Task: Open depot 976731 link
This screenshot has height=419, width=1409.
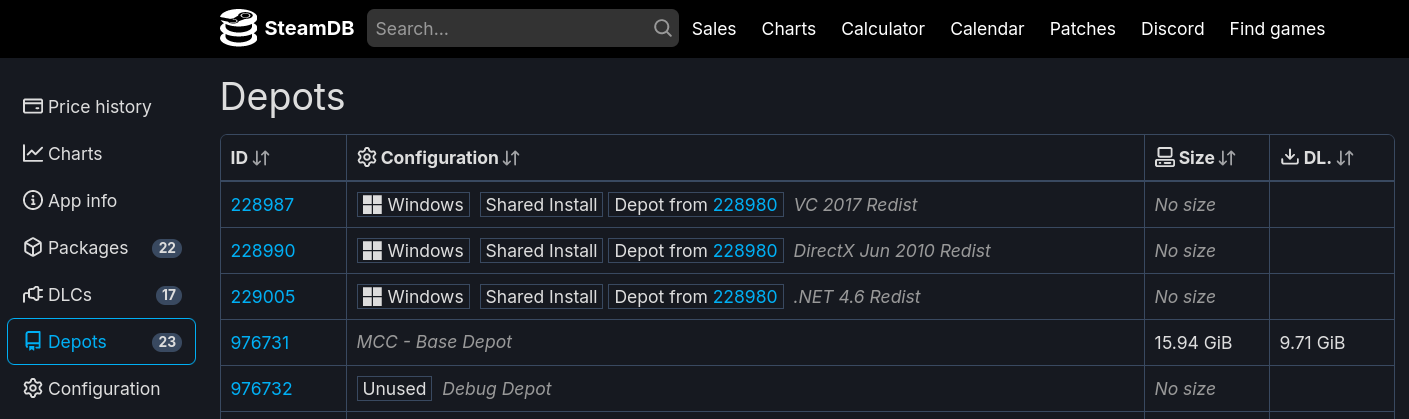Action: coord(260,342)
